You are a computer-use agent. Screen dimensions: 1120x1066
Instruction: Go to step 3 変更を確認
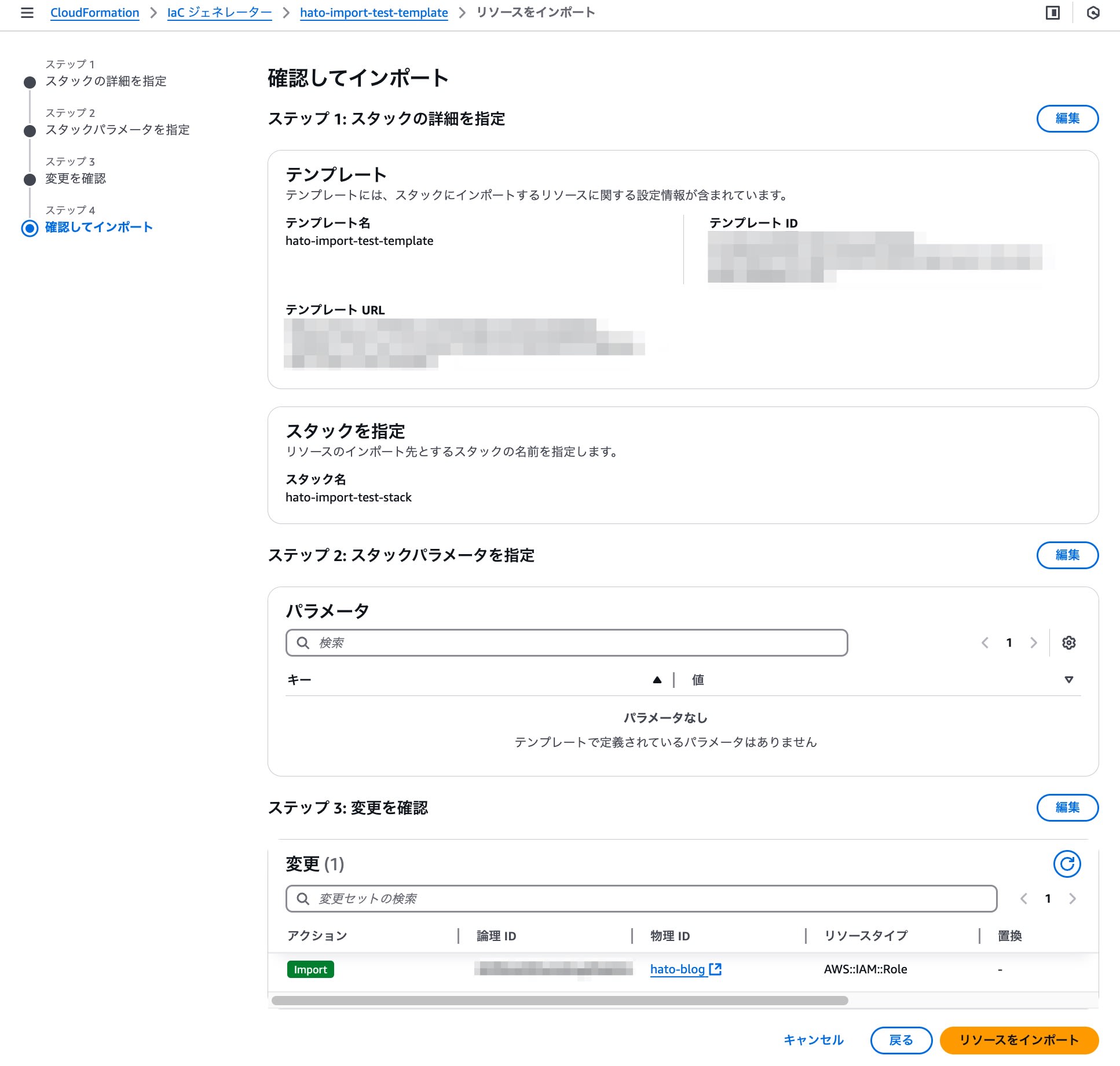(x=76, y=178)
